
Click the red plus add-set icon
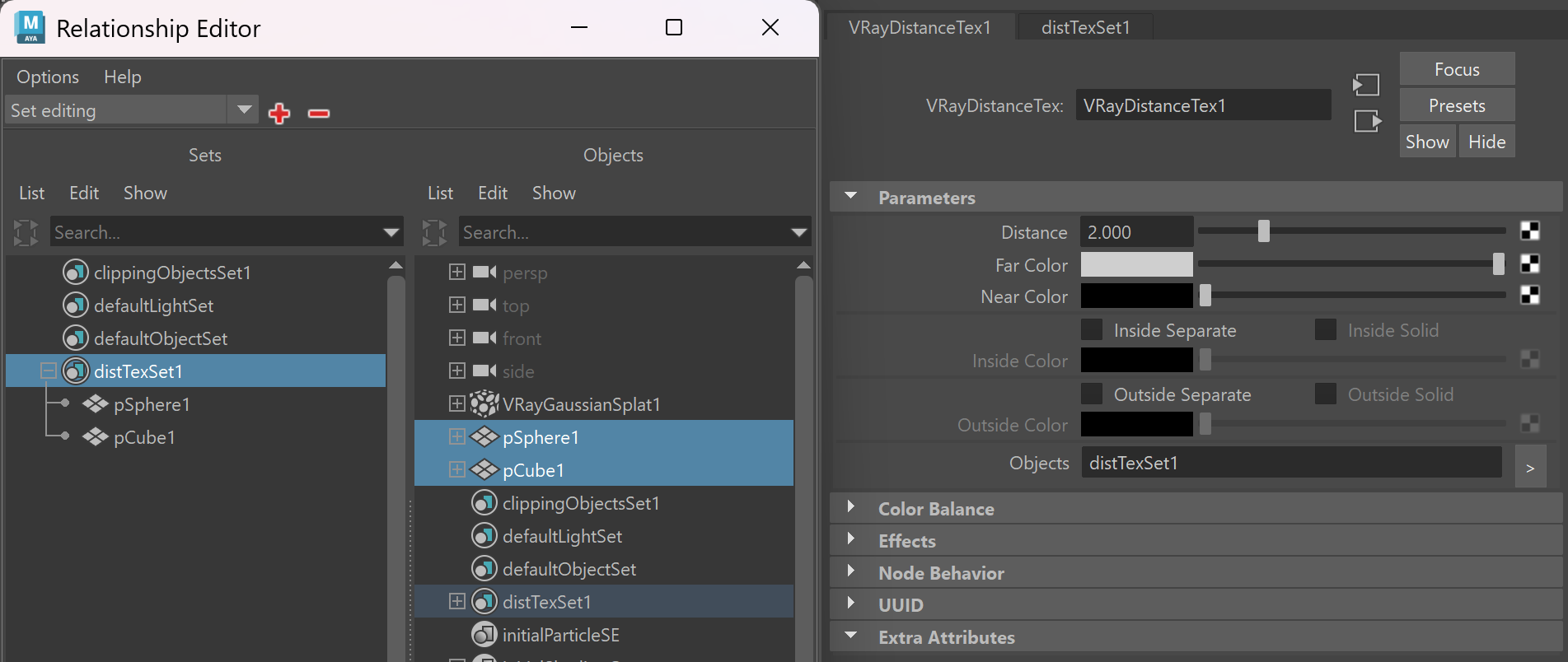(279, 113)
